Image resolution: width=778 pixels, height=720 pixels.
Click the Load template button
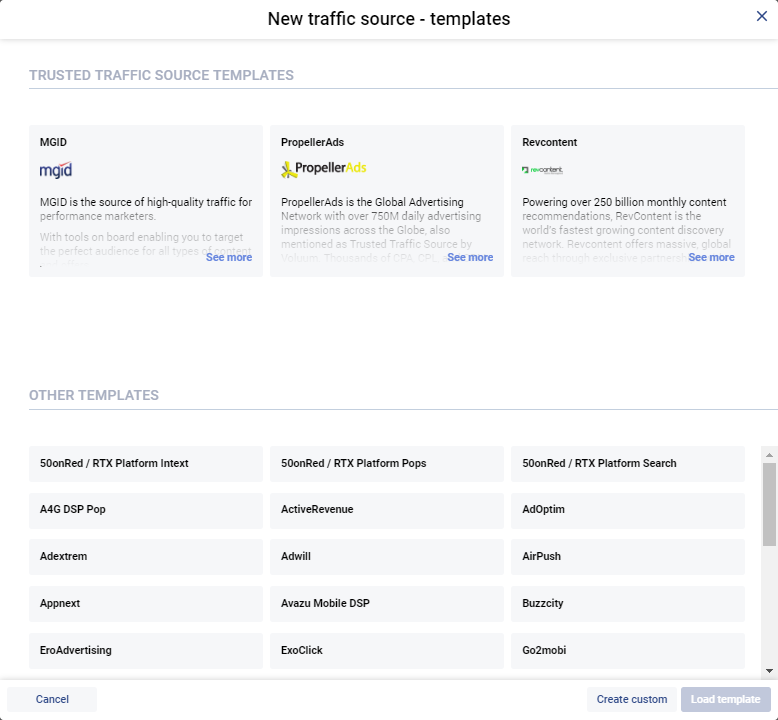tap(725, 699)
